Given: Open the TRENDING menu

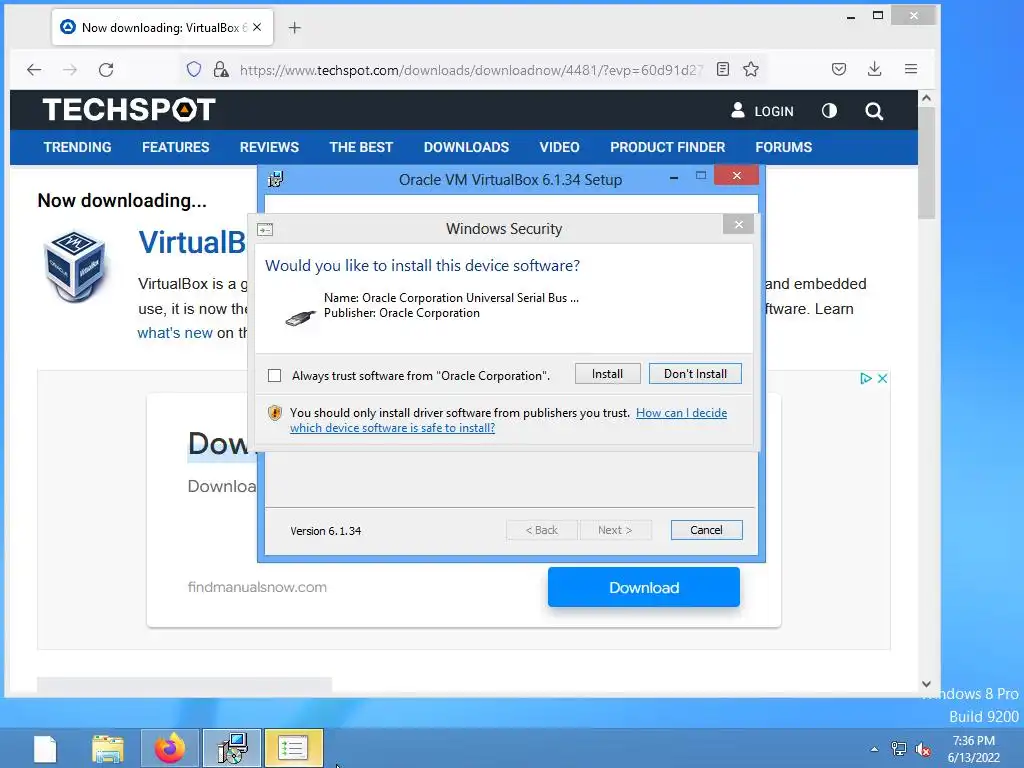Looking at the screenshot, I should (x=77, y=147).
